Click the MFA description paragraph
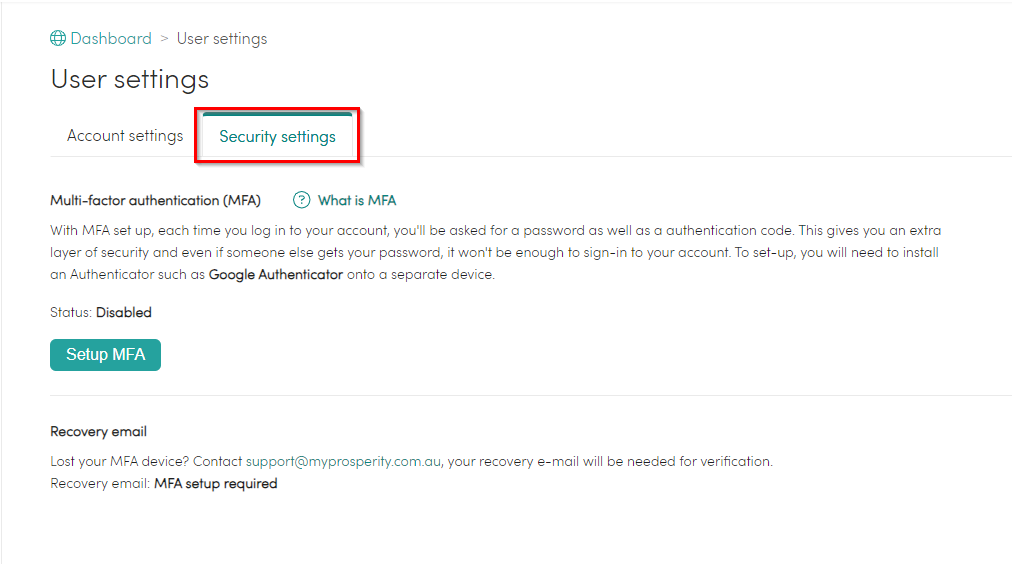Image resolution: width=1012 pixels, height=564 pixels. 495,252
